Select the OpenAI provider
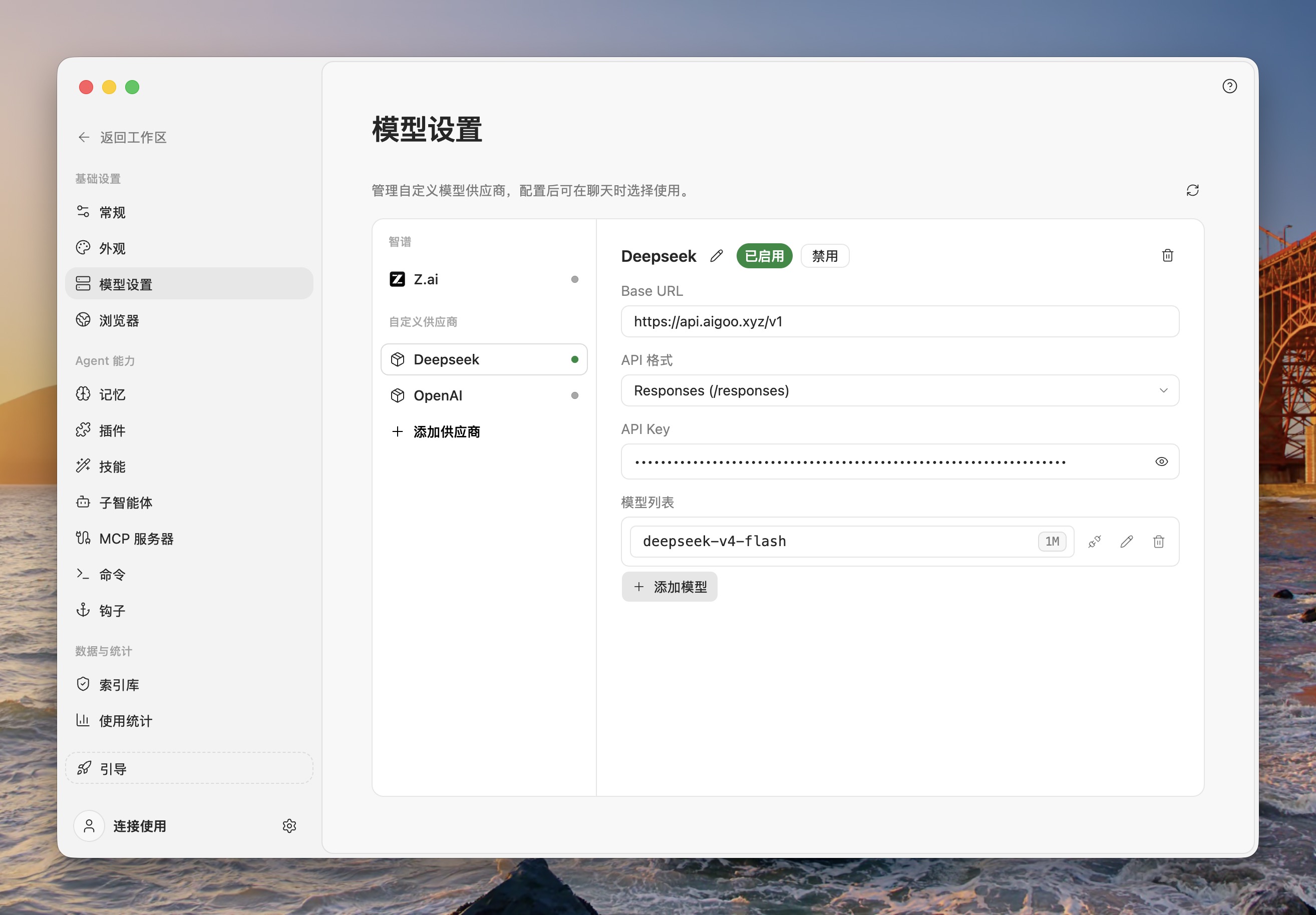Image resolution: width=1316 pixels, height=915 pixels. (x=484, y=395)
